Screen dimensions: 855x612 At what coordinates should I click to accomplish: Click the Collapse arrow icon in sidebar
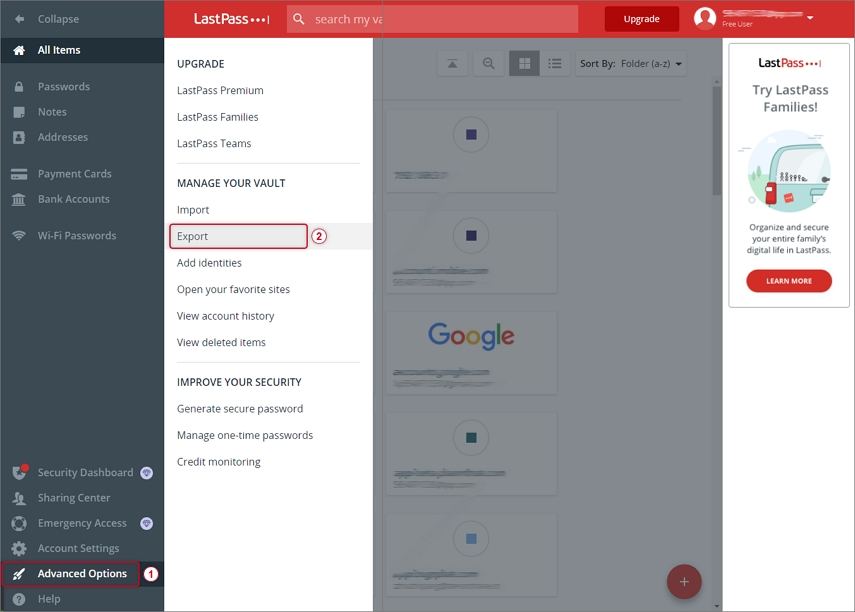click(x=20, y=19)
